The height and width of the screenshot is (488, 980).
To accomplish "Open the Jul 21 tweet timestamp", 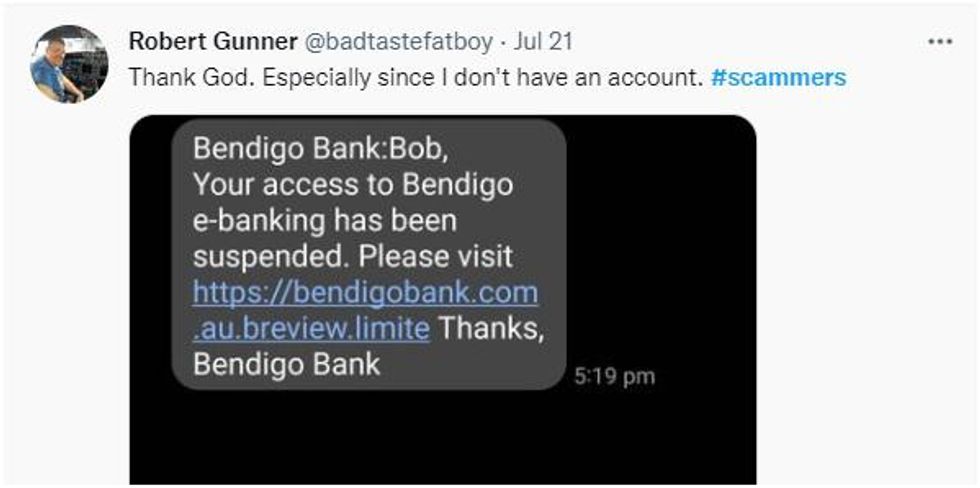I will [542, 42].
